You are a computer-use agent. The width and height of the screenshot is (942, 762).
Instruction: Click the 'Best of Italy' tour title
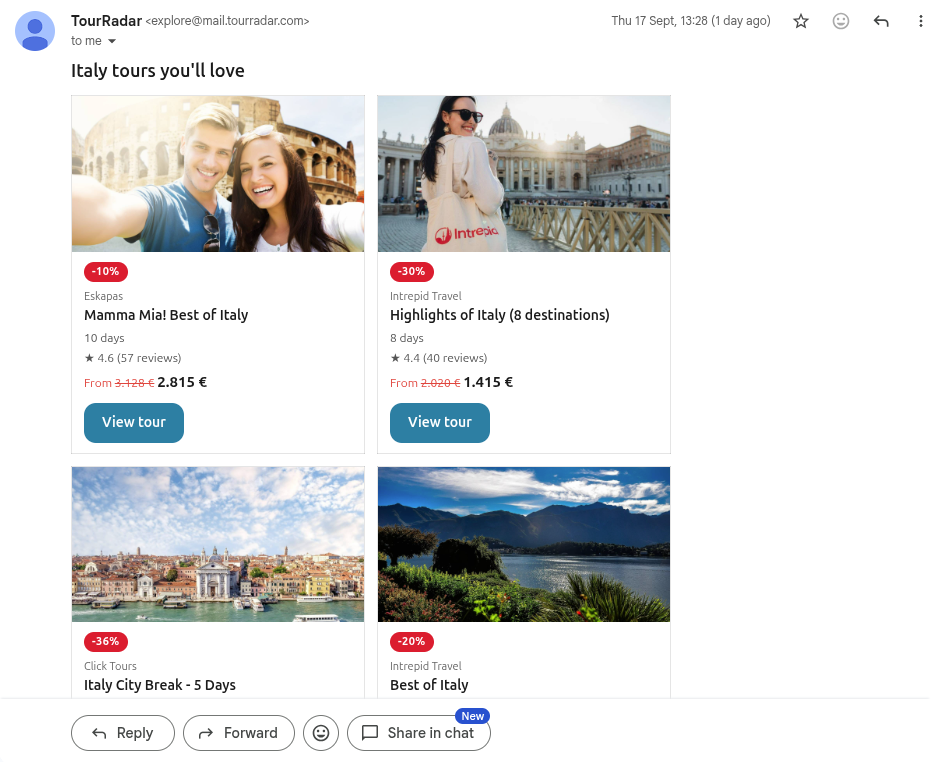coord(429,685)
